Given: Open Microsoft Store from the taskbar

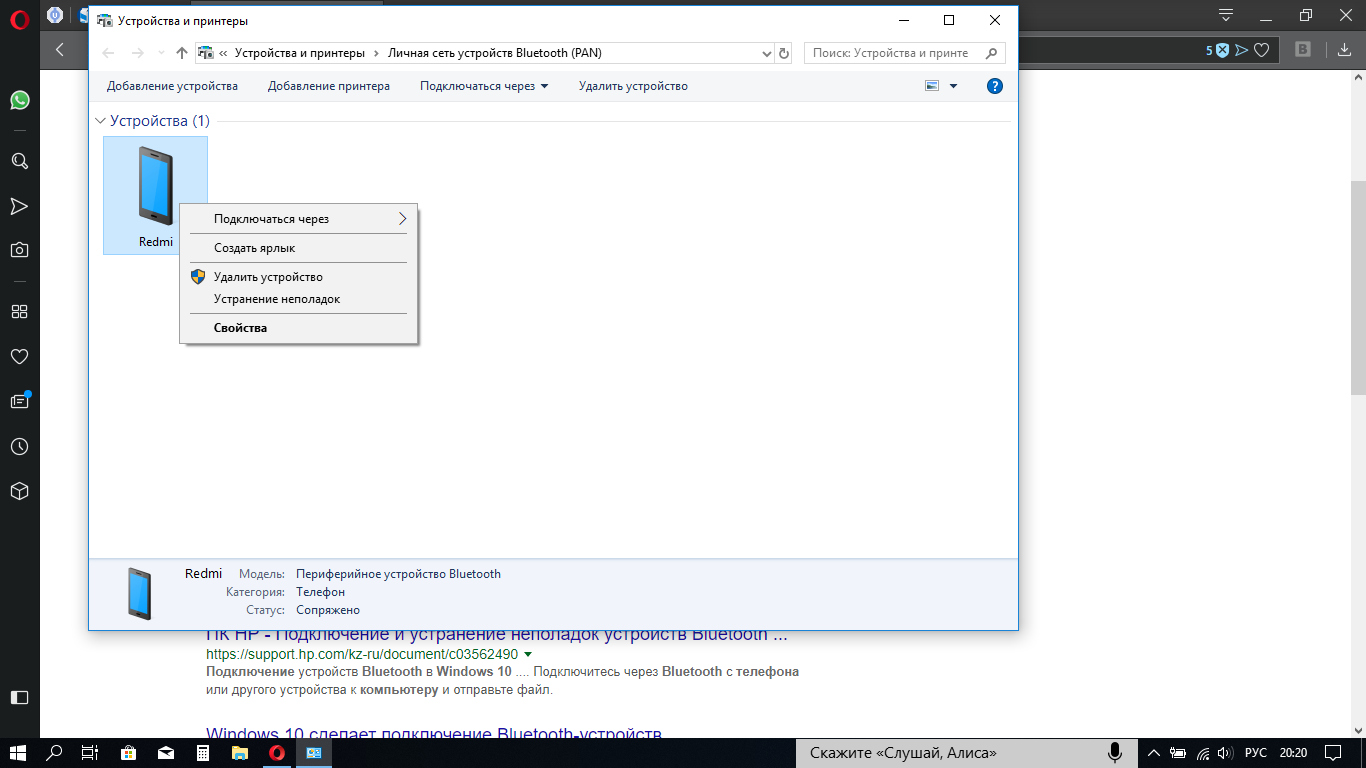Looking at the screenshot, I should pyautogui.click(x=128, y=753).
